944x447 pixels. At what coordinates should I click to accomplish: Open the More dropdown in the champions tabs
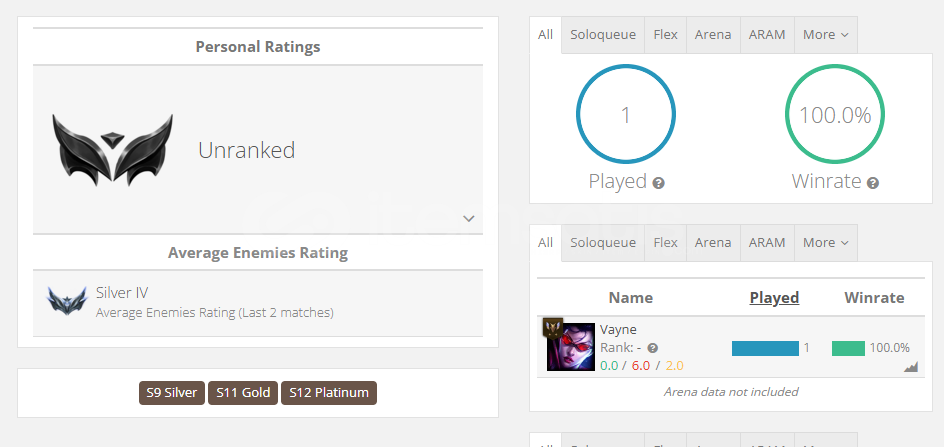825,243
